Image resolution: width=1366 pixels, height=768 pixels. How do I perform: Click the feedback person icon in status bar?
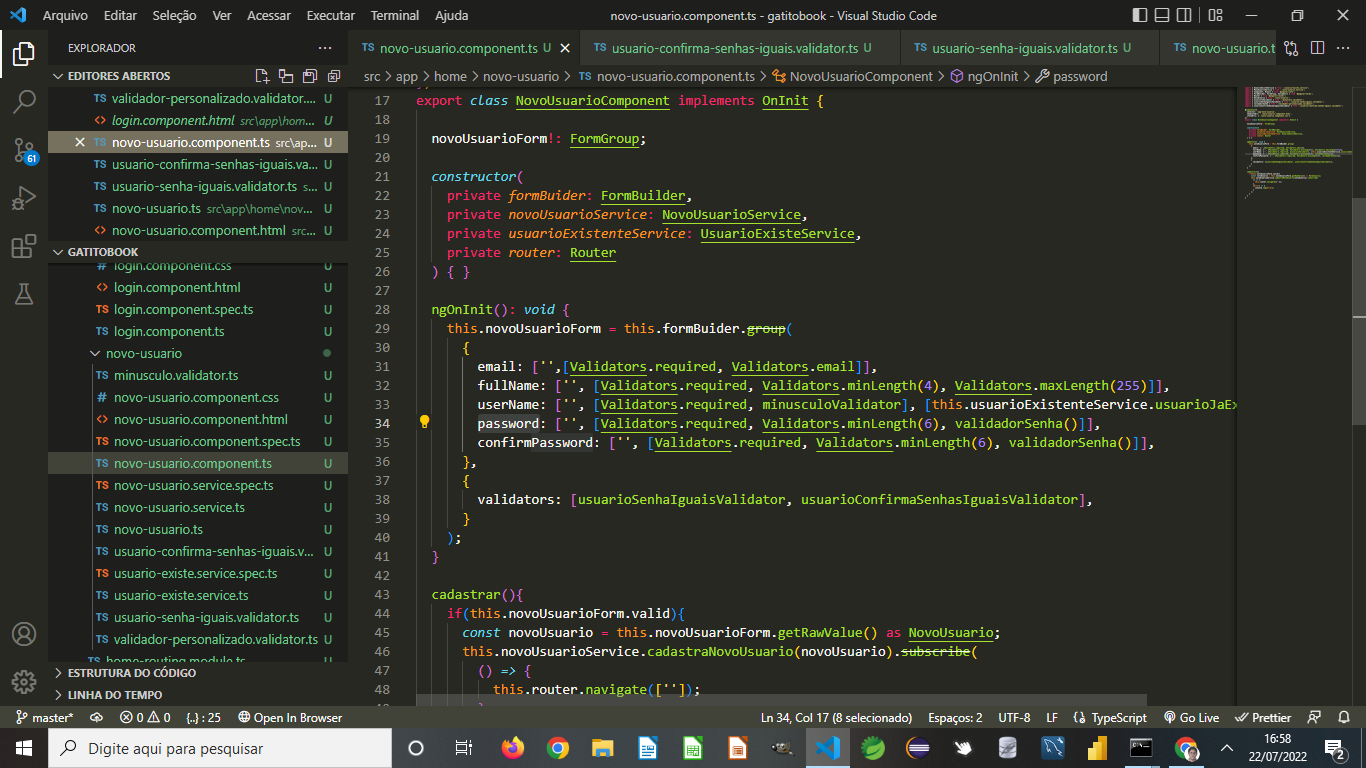click(x=1315, y=718)
